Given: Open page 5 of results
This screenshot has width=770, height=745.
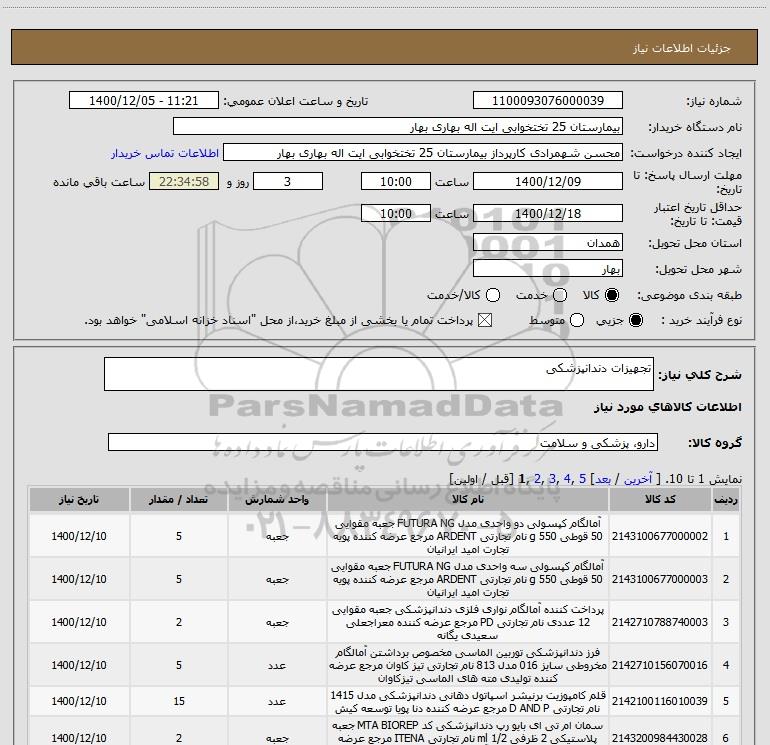Looking at the screenshot, I should 582,479.
